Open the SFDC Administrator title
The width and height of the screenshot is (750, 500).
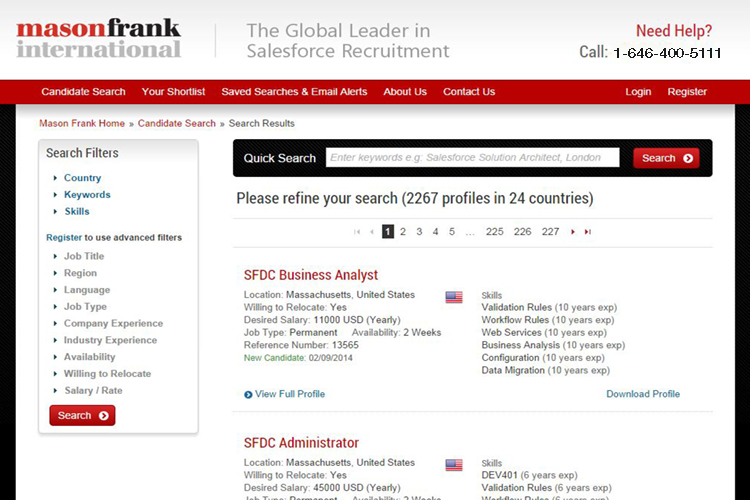[x=301, y=443]
